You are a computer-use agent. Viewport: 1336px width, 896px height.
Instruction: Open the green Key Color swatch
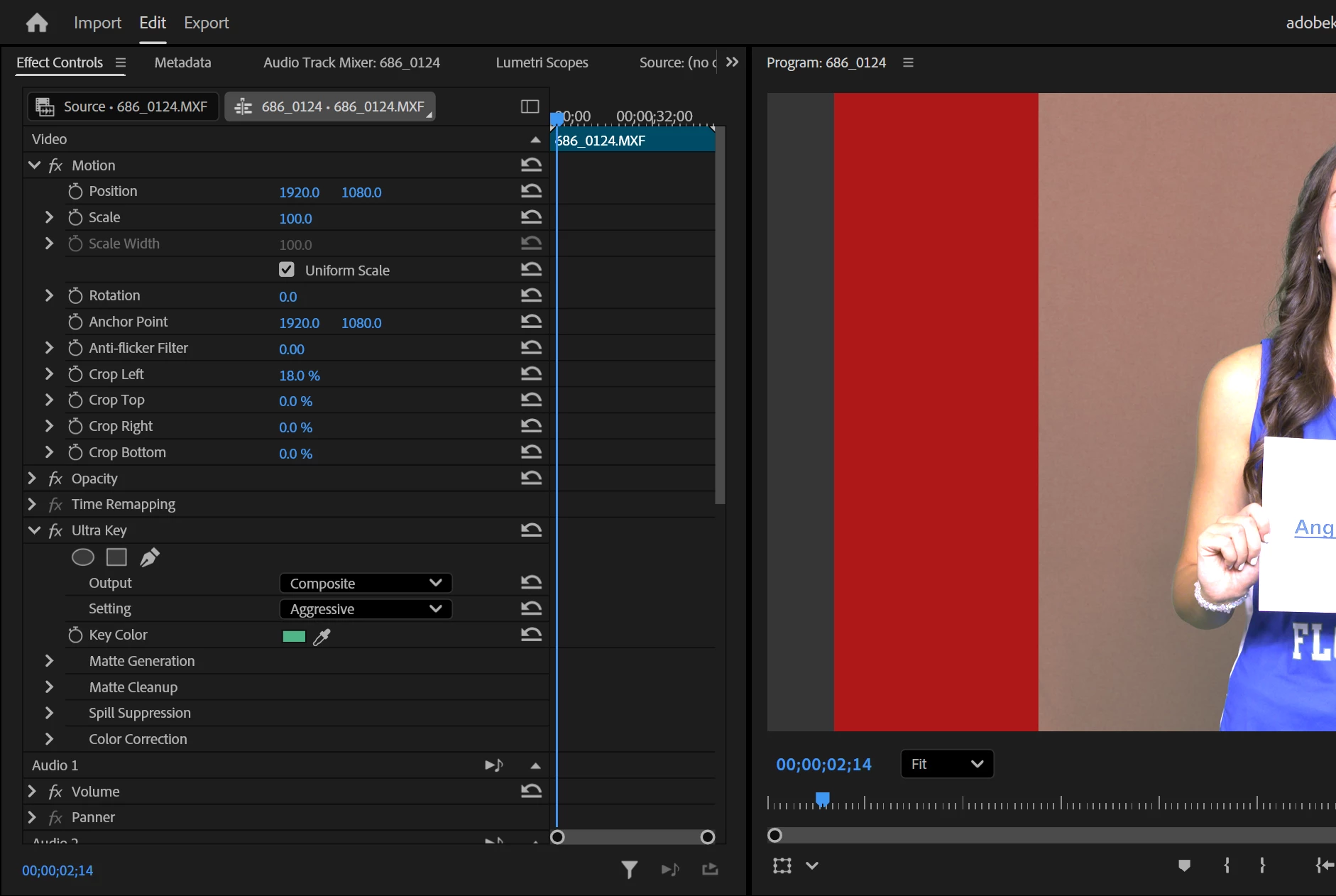pos(294,636)
